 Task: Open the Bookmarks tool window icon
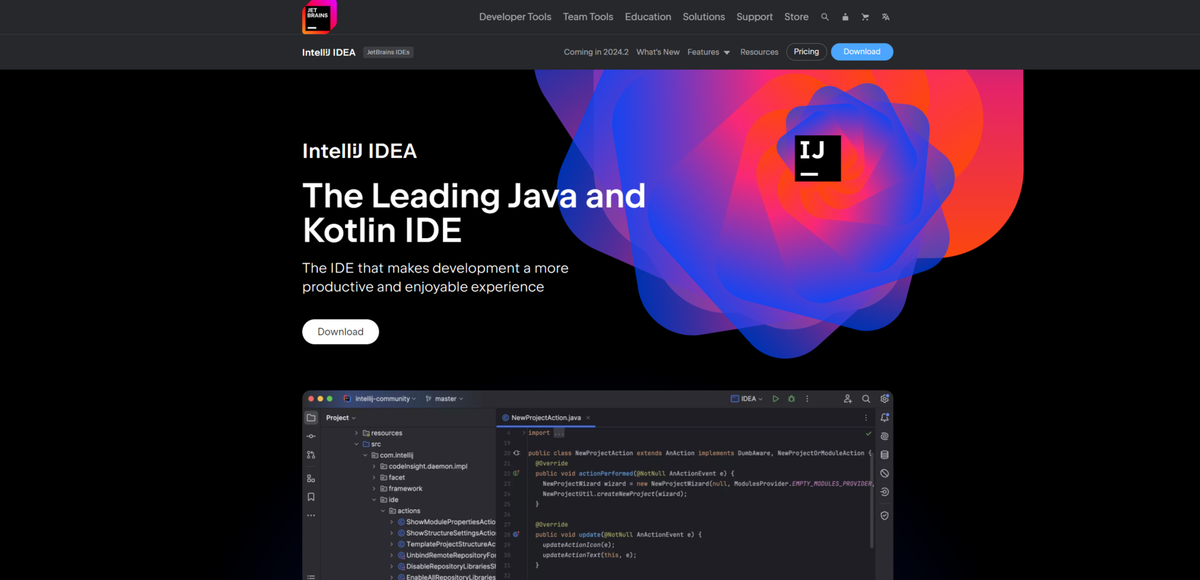coord(311,496)
